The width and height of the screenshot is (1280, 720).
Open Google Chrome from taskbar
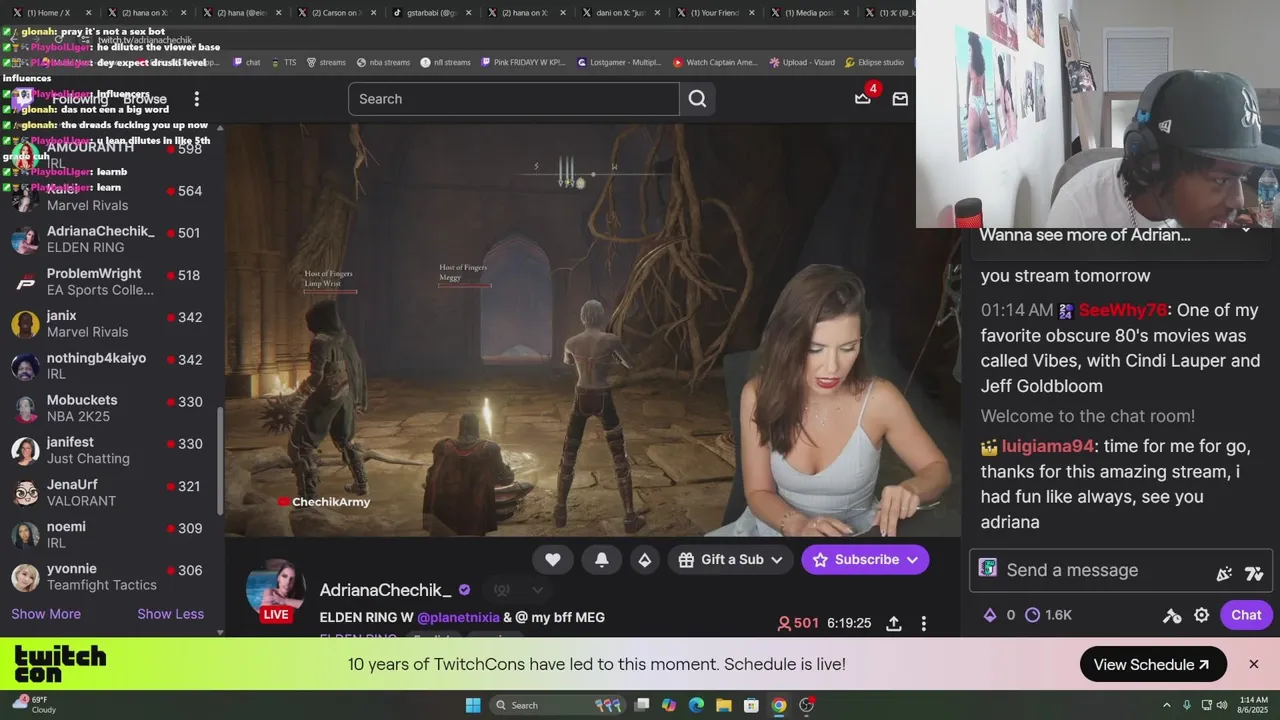tap(779, 705)
